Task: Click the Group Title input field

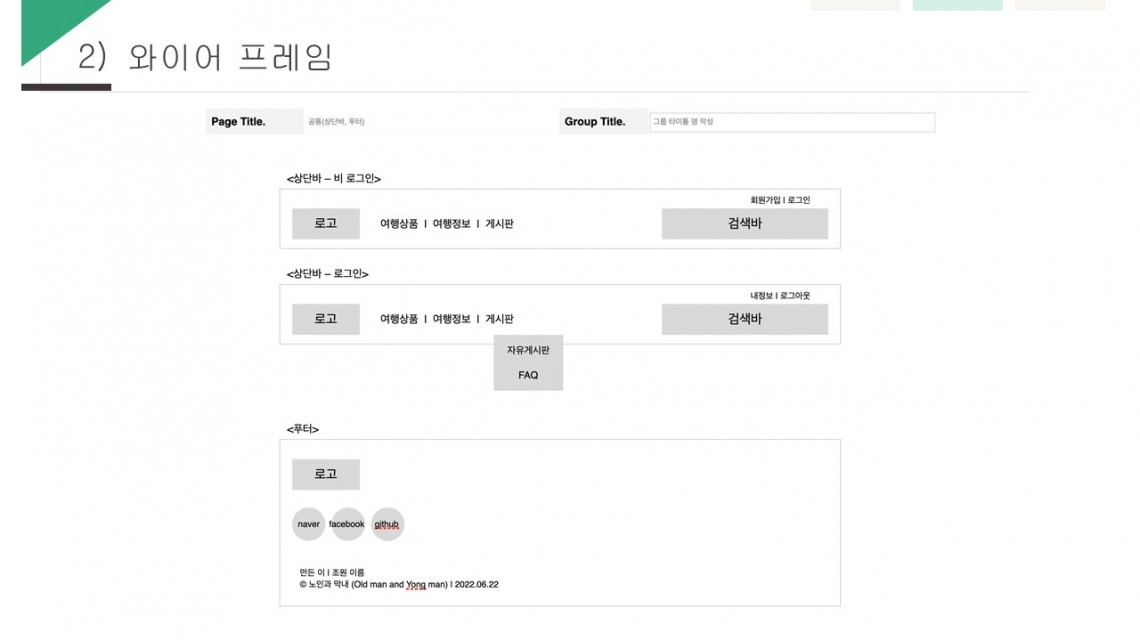Action: click(x=792, y=122)
